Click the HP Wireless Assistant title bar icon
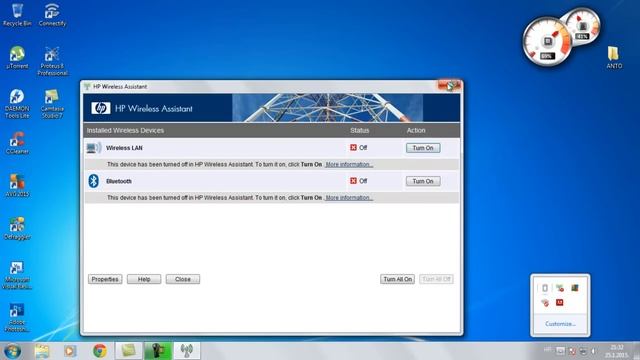This screenshot has width=640, height=360. (x=87, y=87)
